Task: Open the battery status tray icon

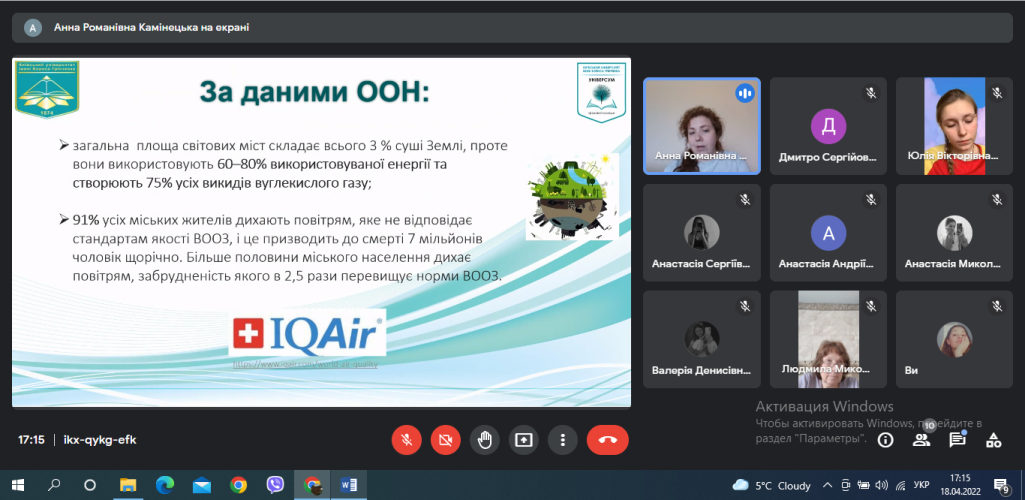Action: [864, 486]
